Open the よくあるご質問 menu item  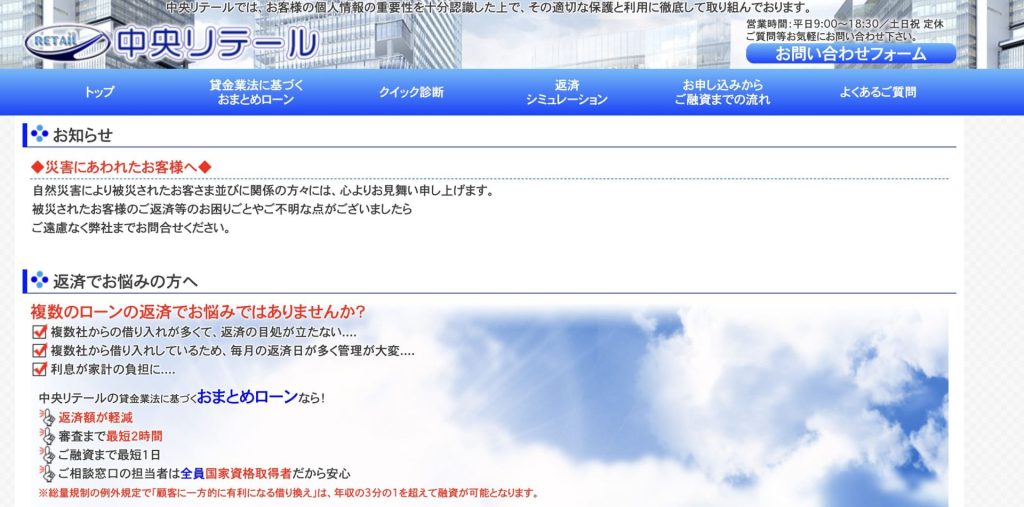pyautogui.click(x=878, y=92)
